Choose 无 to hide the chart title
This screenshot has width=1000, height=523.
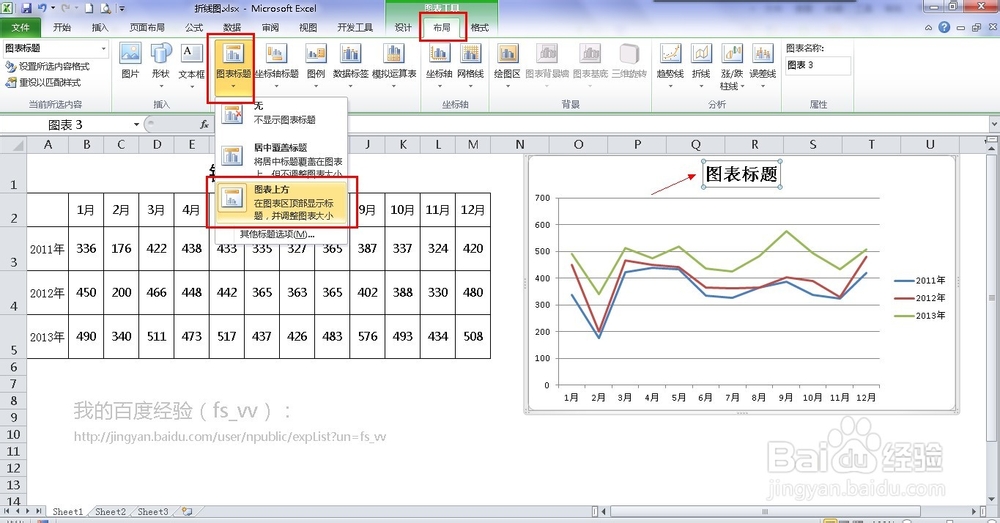(x=281, y=113)
